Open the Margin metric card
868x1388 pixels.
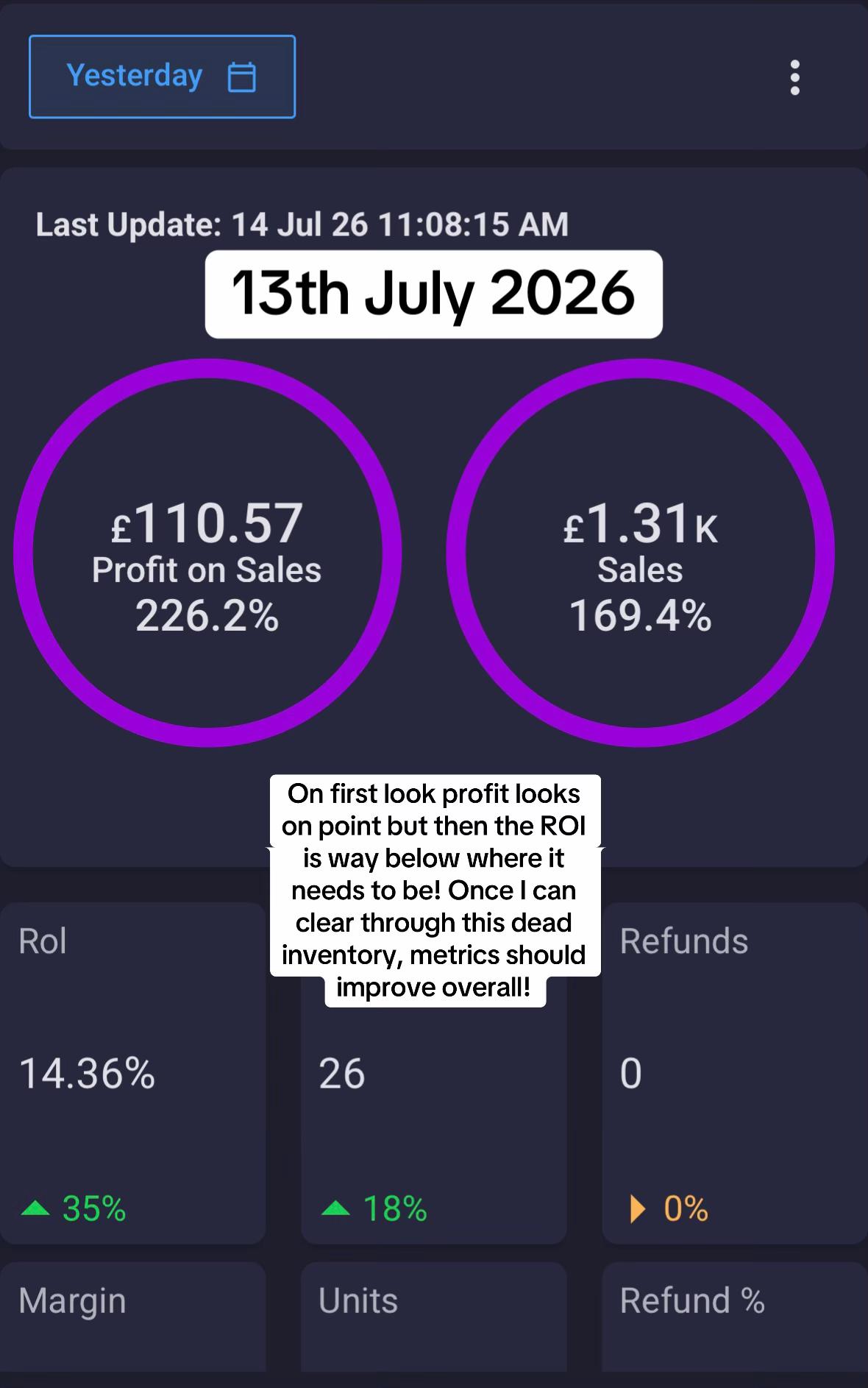tap(132, 1317)
